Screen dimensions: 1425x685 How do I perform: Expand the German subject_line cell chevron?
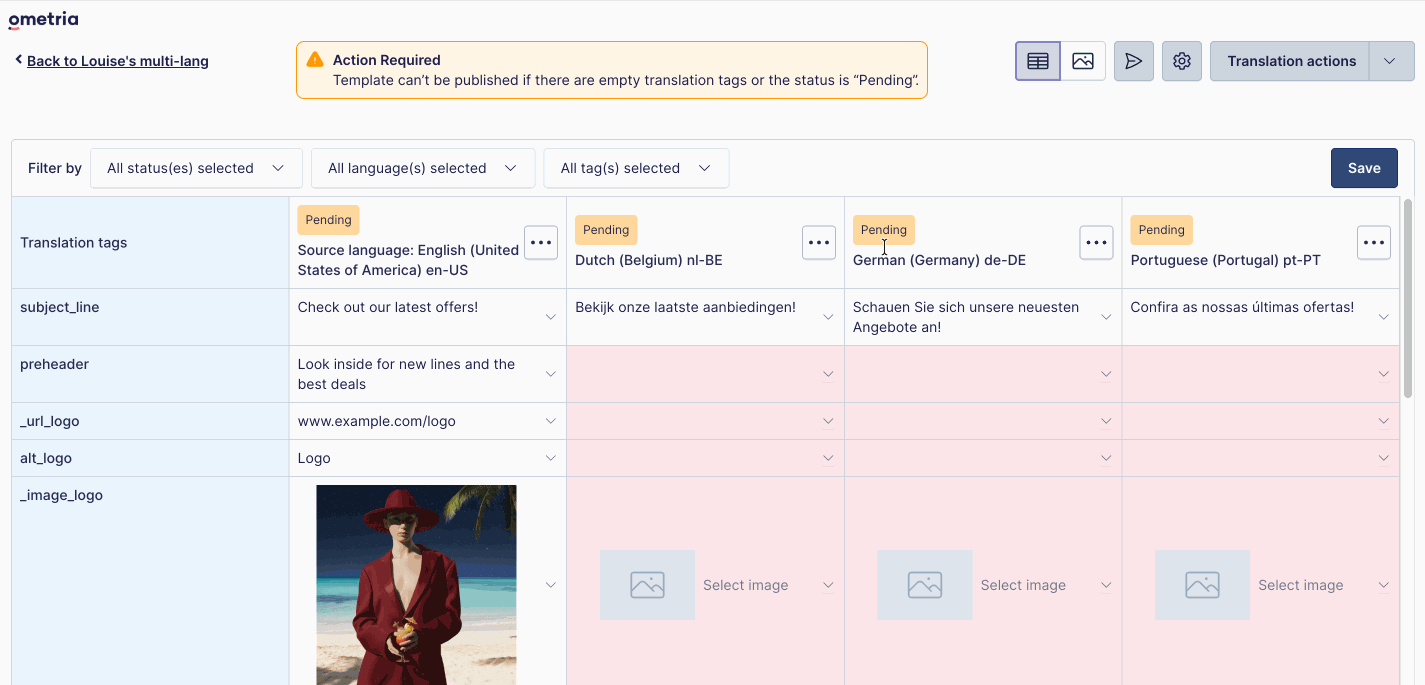[1106, 317]
